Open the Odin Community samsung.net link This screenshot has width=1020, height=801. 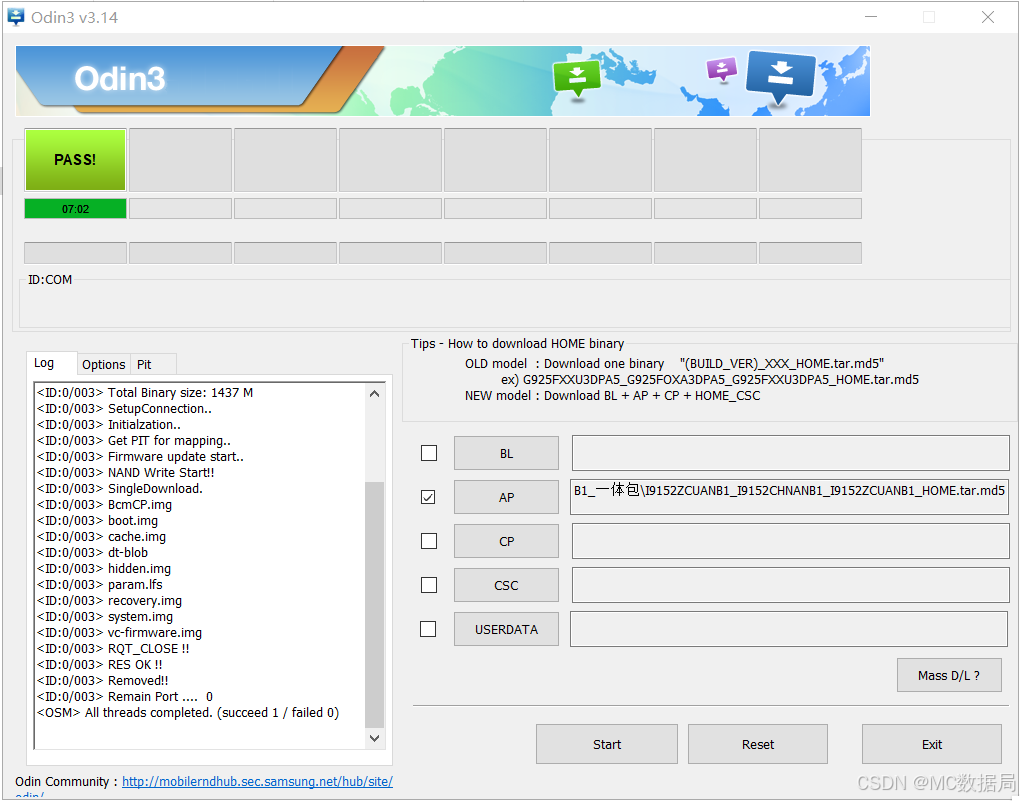click(257, 781)
